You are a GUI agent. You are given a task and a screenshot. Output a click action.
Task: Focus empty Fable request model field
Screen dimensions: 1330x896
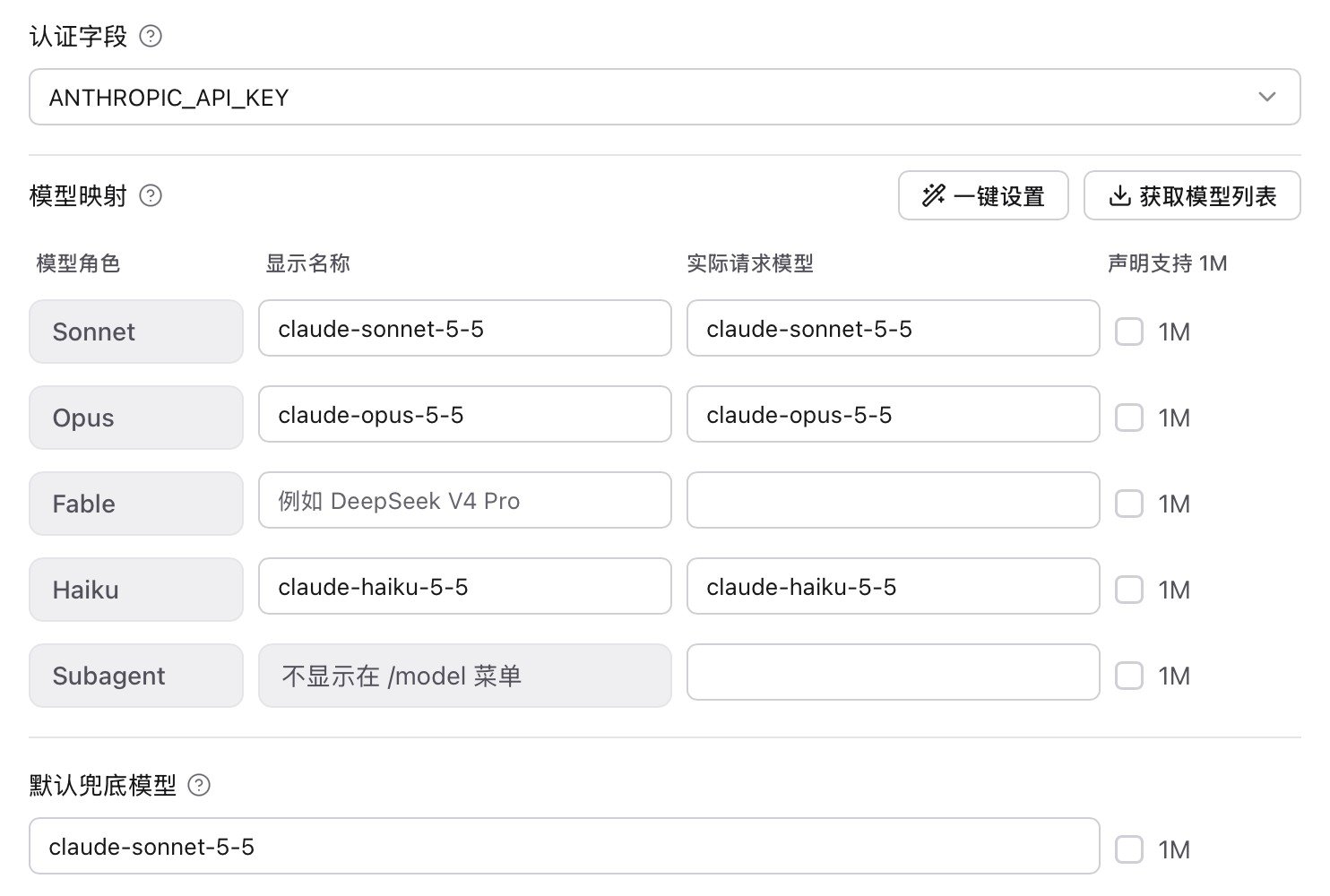click(x=894, y=500)
